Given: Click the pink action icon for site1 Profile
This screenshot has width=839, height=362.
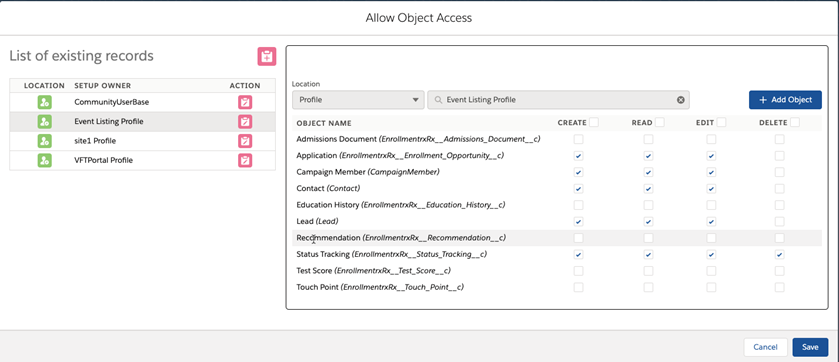Looking at the screenshot, I should [245, 141].
